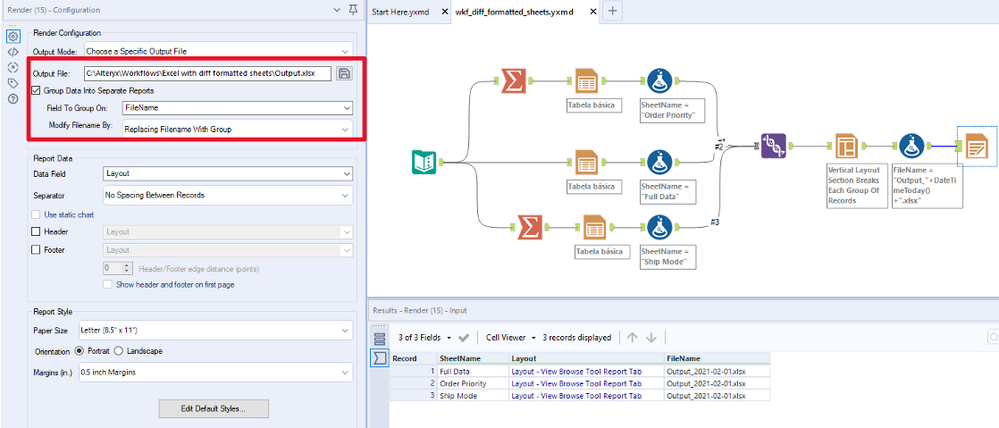Select the Full Data cell in results
The image size is (999, 428).
[473, 371]
